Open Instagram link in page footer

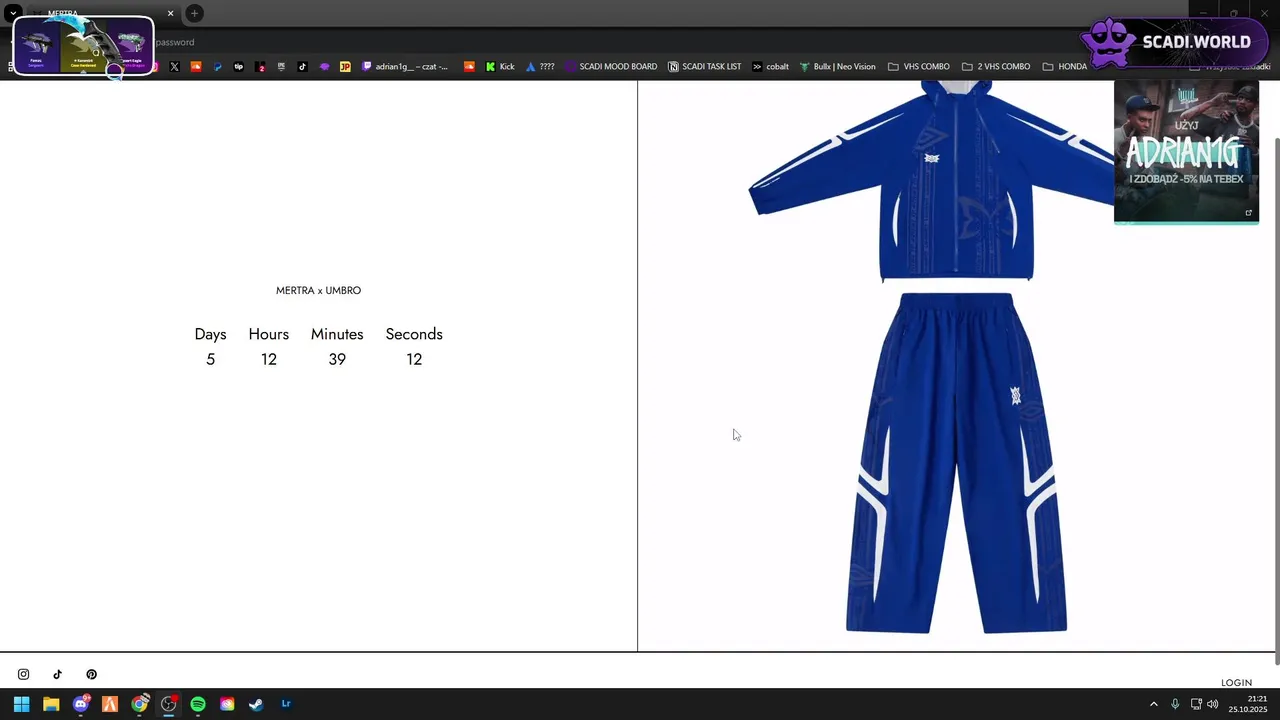coord(24,674)
